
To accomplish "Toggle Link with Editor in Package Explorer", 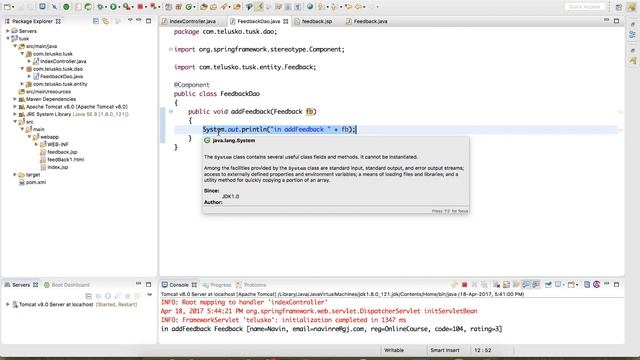I will (x=105, y=21).
